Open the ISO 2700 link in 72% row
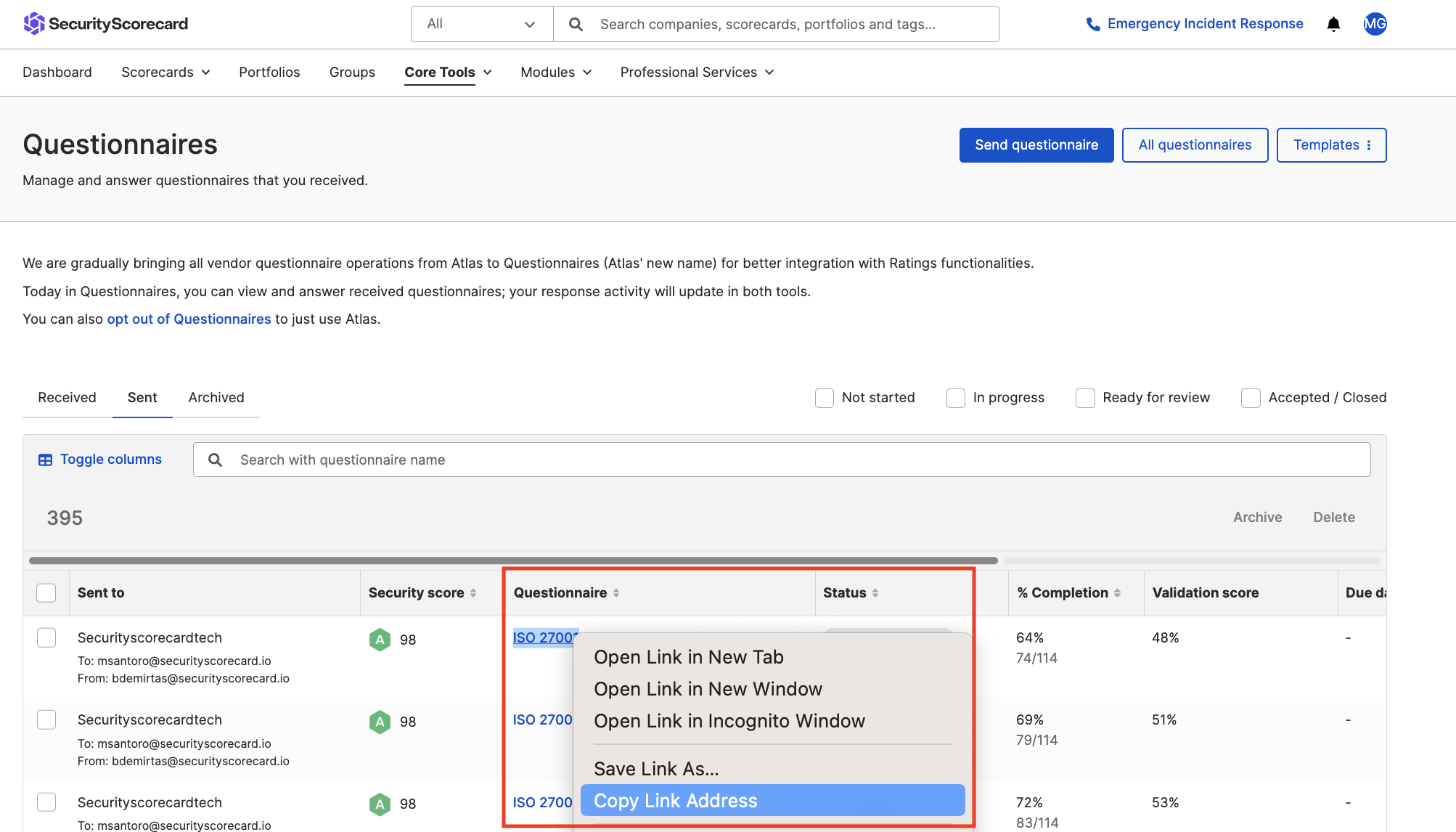Screen dimensions: 1456x832 (542, 803)
